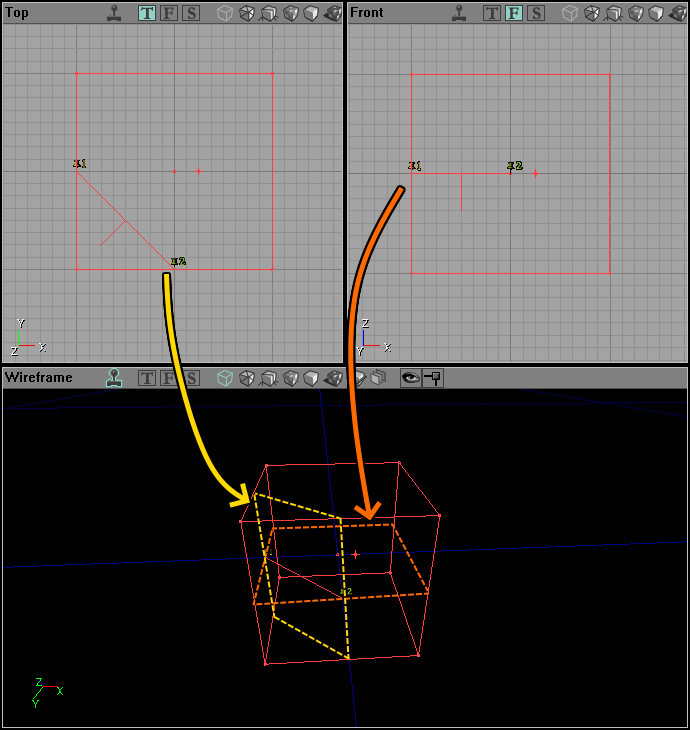Toggle realtime preview joystick in Wireframe viewport

click(114, 378)
